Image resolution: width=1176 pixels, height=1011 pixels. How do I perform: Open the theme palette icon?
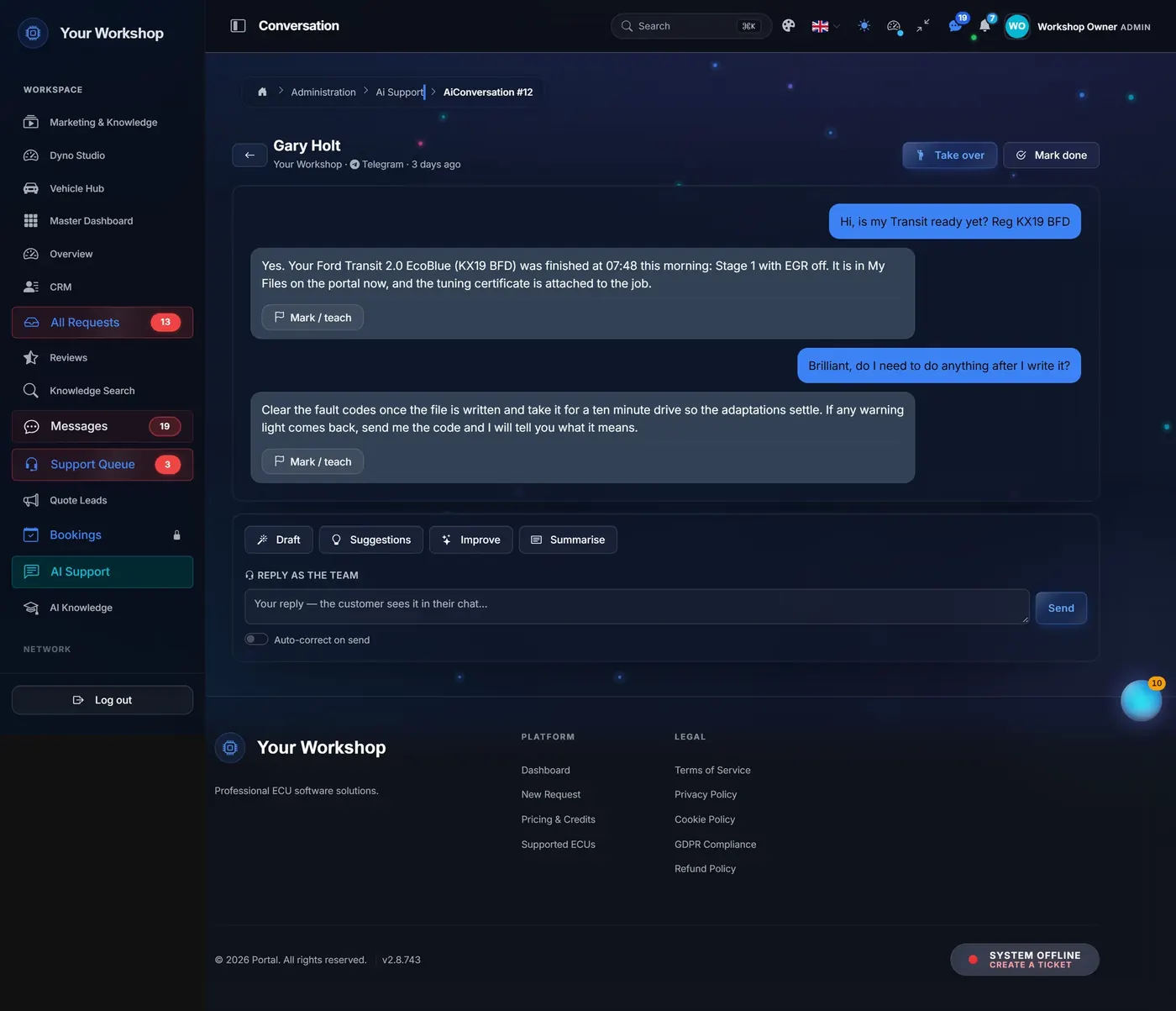pos(788,26)
